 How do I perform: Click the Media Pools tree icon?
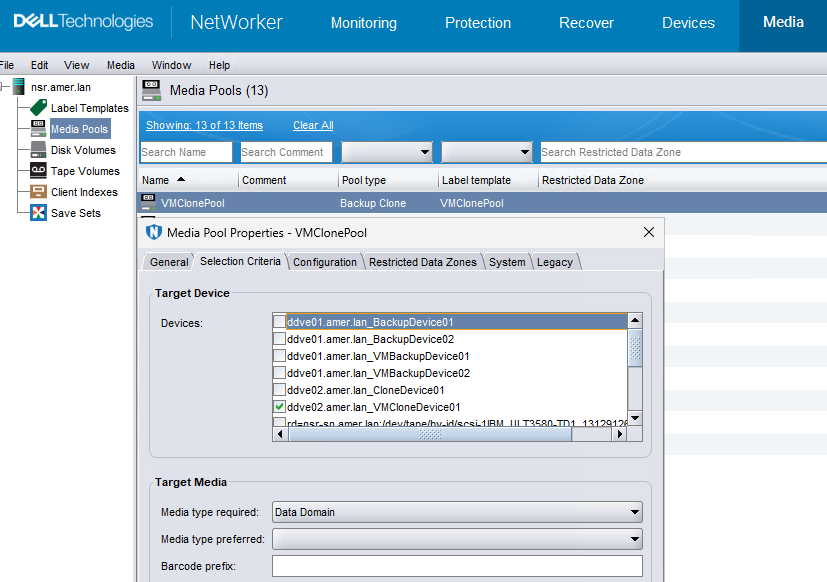[39, 129]
